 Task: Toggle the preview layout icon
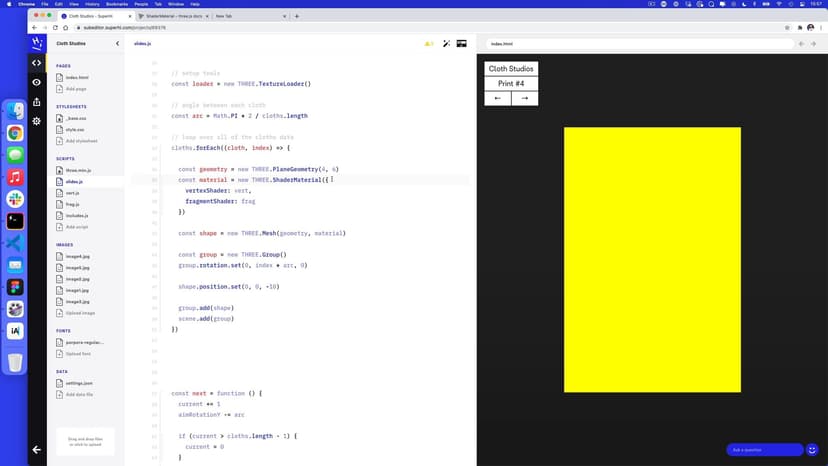click(462, 44)
